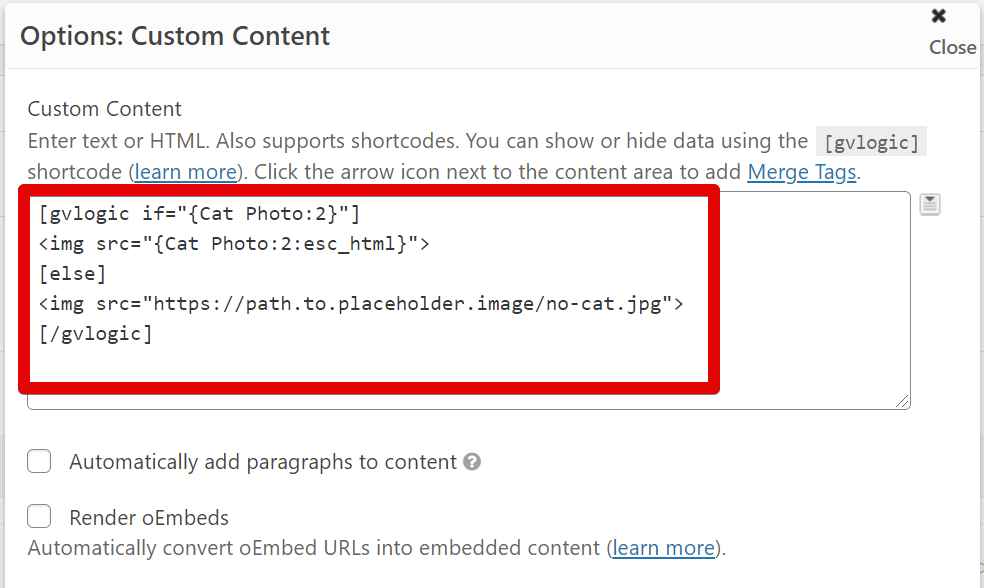Grab the textarea resize handle
The width and height of the screenshot is (984, 588).
903,401
